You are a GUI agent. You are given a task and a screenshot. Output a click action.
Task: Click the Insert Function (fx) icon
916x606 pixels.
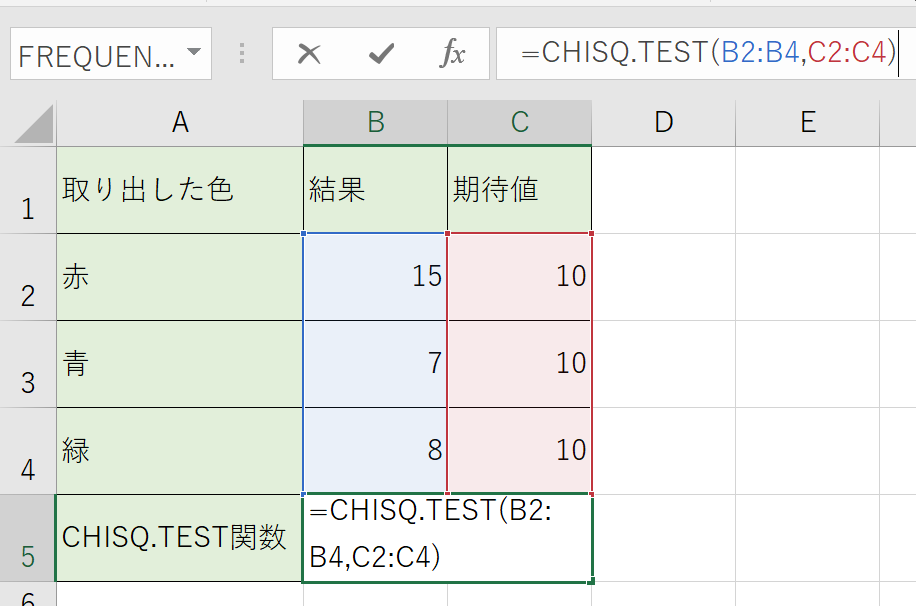455,53
